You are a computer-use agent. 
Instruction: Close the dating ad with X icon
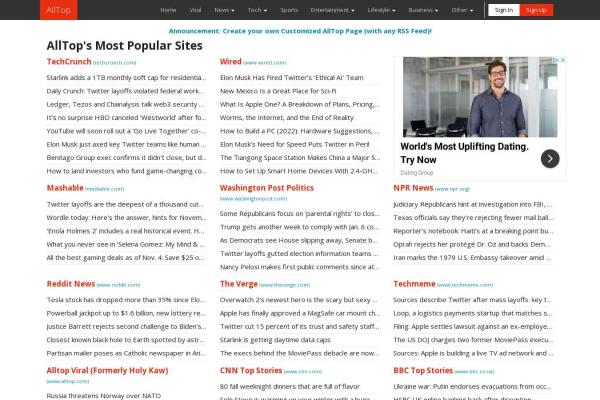pos(563,61)
